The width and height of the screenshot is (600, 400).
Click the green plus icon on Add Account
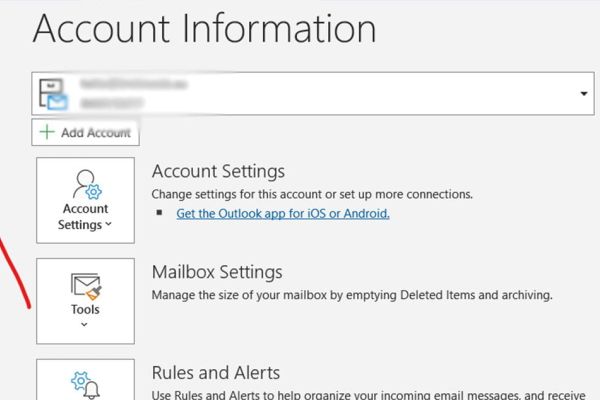(47, 132)
